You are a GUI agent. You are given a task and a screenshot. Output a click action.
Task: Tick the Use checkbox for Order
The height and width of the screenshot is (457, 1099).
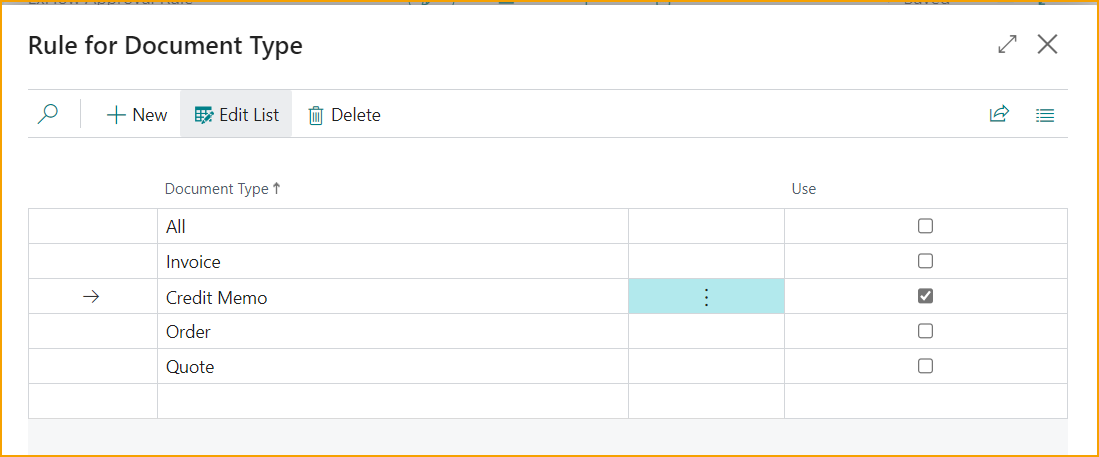pos(925,331)
